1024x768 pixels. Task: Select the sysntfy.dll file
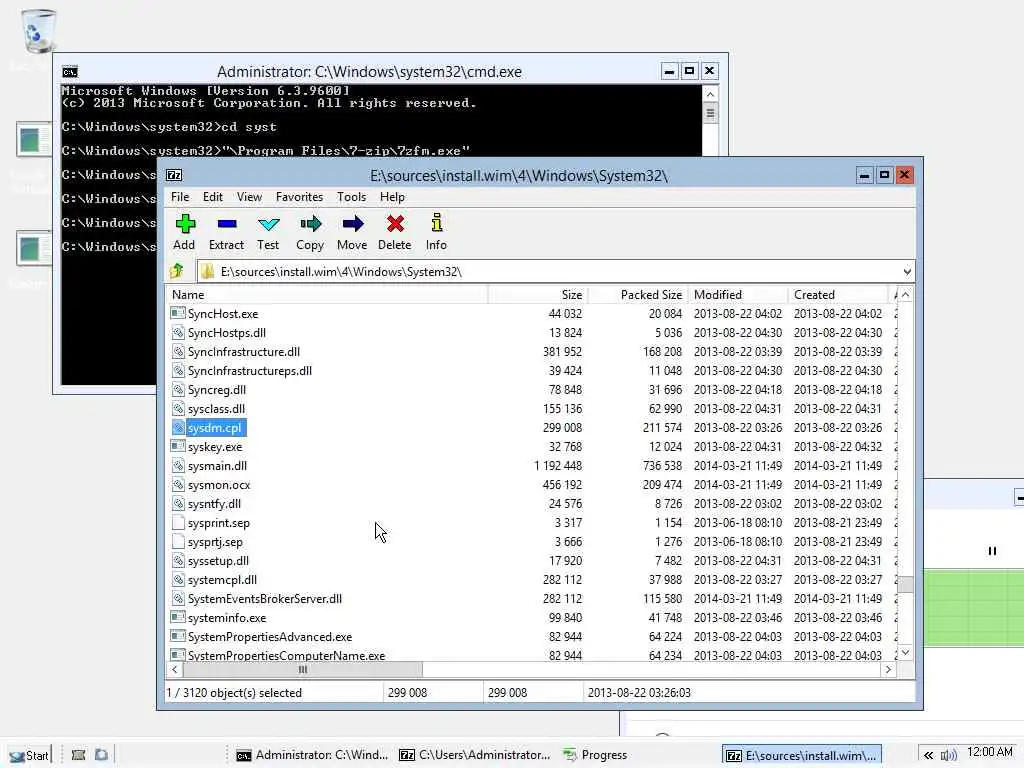coord(214,504)
